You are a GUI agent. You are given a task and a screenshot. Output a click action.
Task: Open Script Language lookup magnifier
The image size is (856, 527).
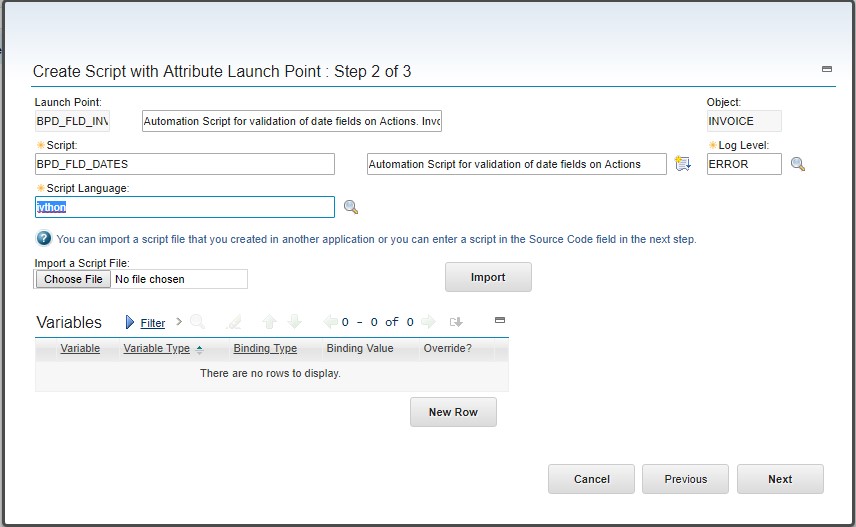pos(350,207)
